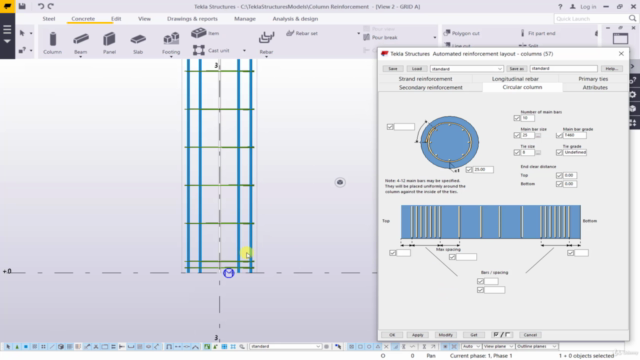
Task: Open the Outline planes dropdown
Action: coord(536,347)
